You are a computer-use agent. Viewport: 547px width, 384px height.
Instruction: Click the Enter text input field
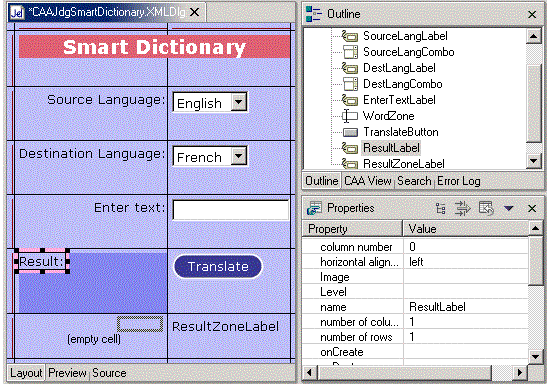pos(231,210)
